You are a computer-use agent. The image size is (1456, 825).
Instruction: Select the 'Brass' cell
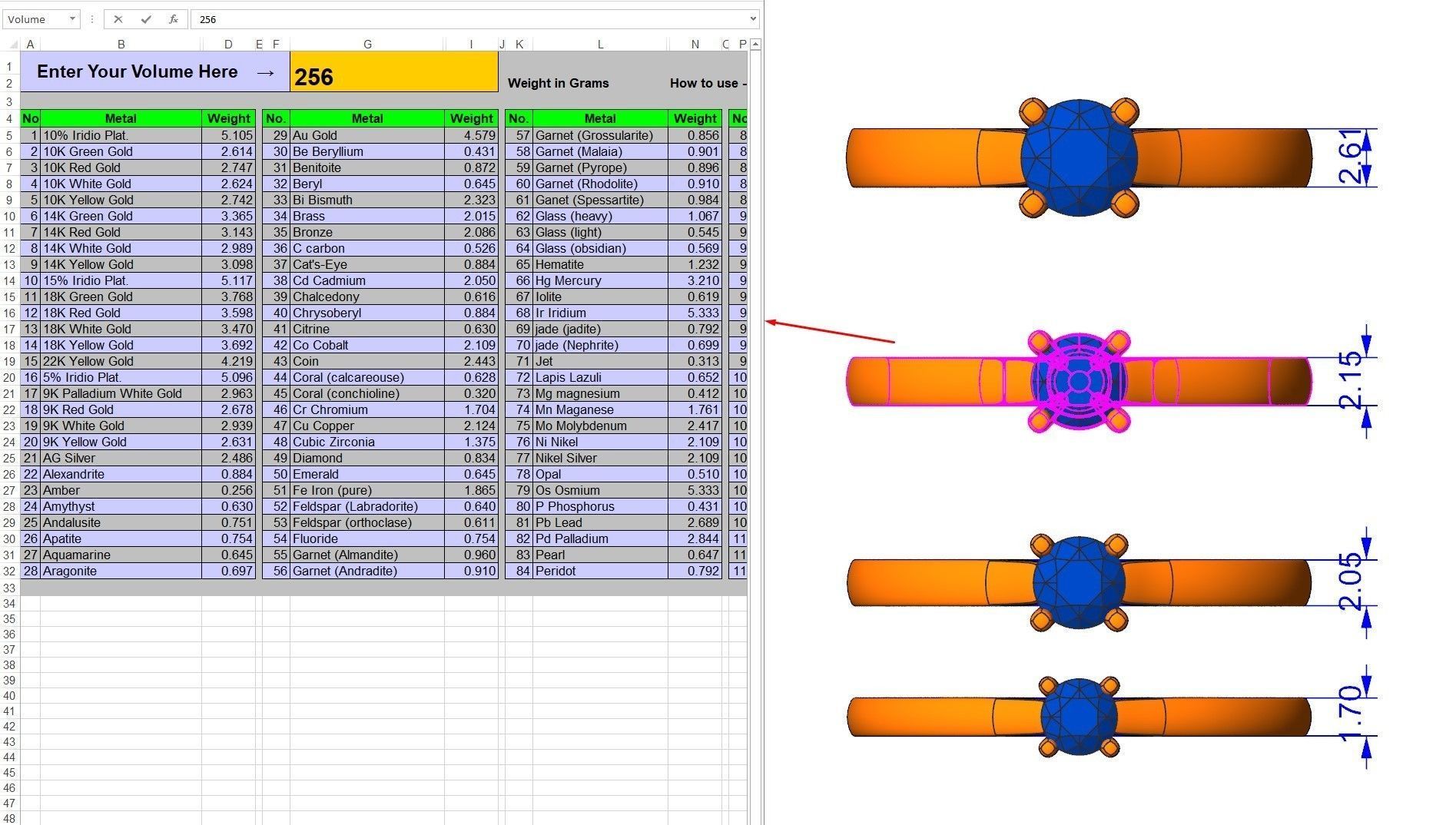[x=367, y=216]
